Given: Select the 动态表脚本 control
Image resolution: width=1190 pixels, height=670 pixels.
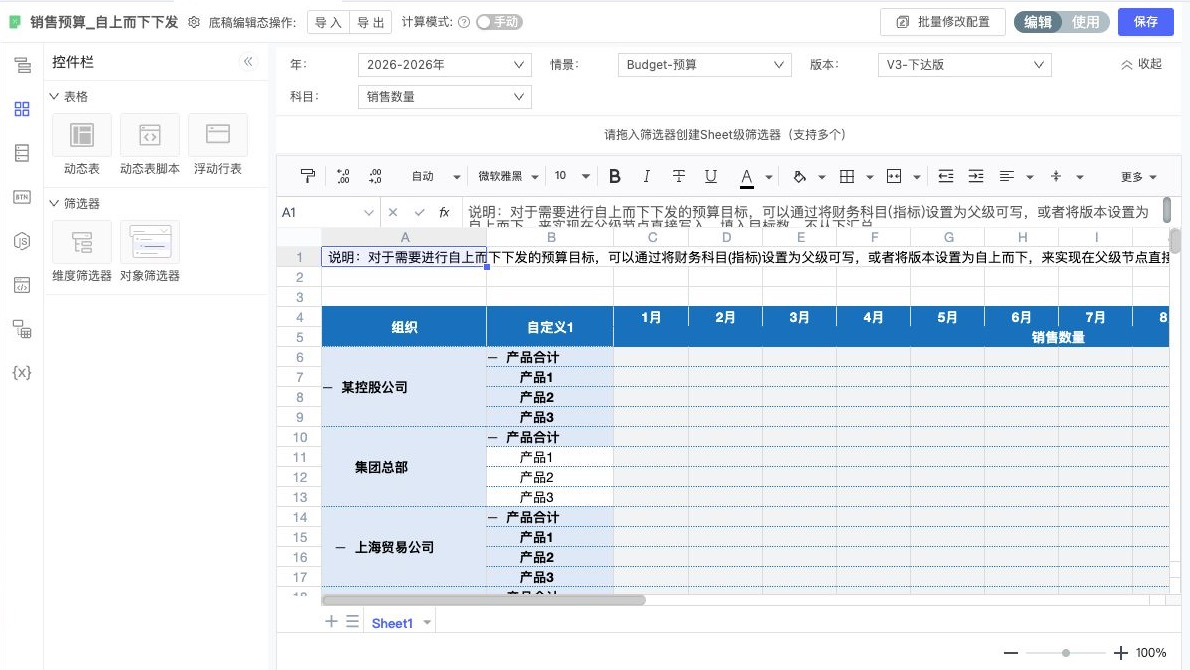Looking at the screenshot, I should point(150,145).
